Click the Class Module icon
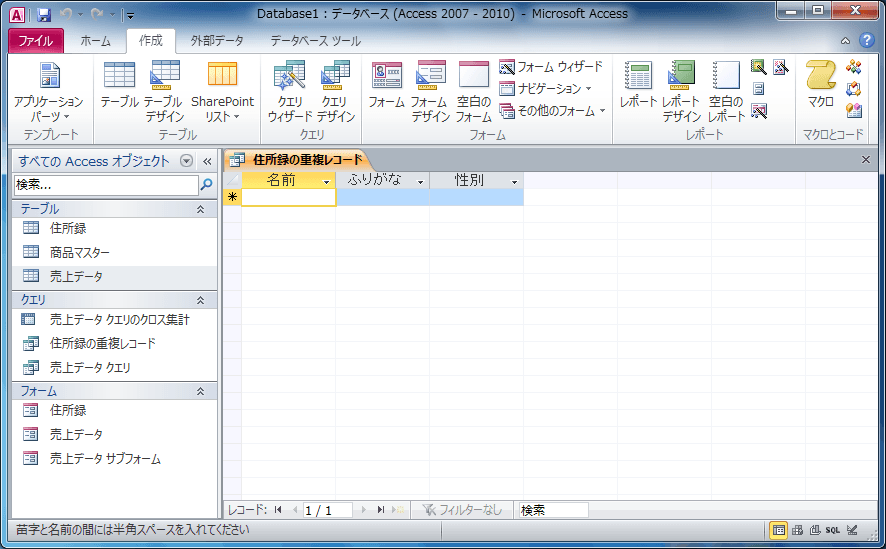This screenshot has width=886, height=549. point(854,89)
